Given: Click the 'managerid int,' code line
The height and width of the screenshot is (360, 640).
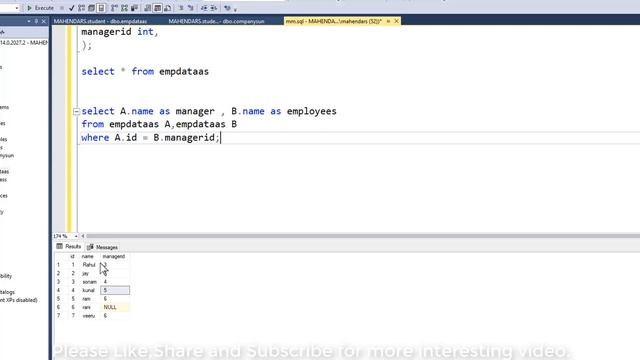Looking at the screenshot, I should point(120,32).
